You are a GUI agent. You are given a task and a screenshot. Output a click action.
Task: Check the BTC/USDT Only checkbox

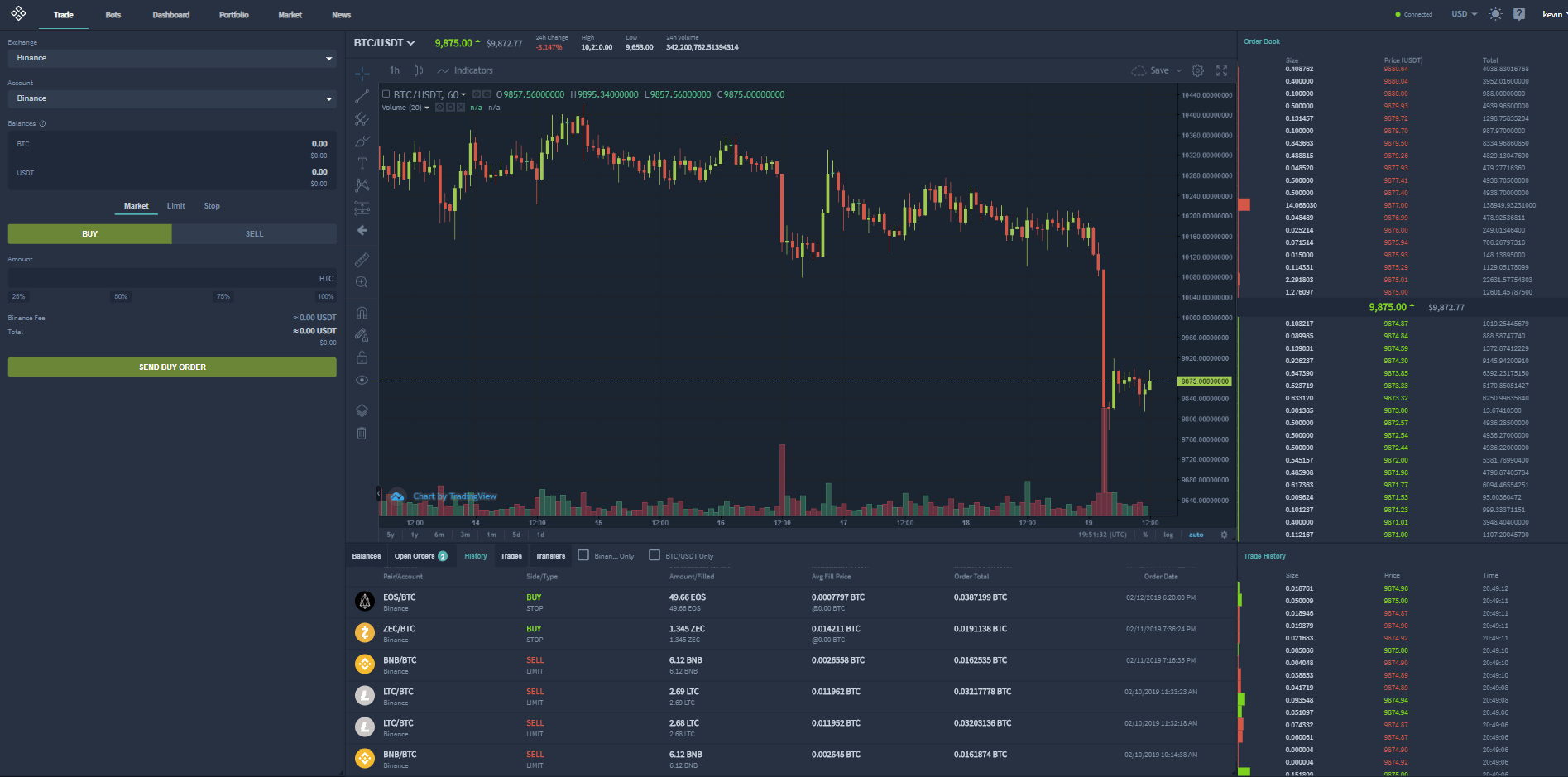655,555
